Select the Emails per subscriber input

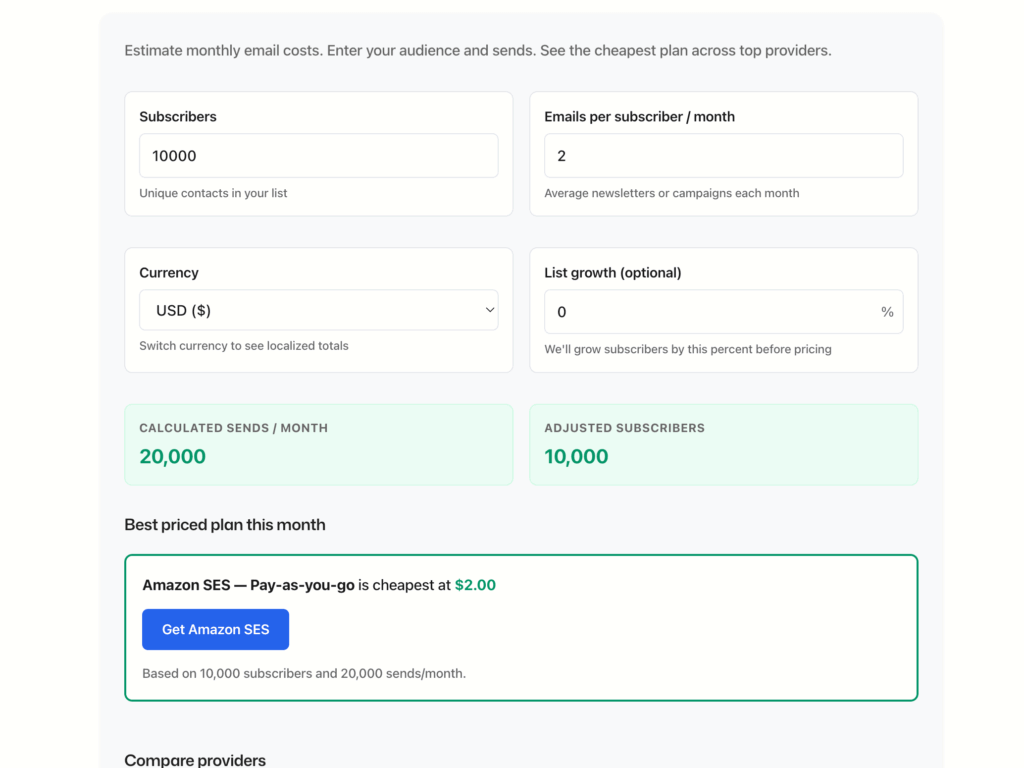tap(723, 155)
